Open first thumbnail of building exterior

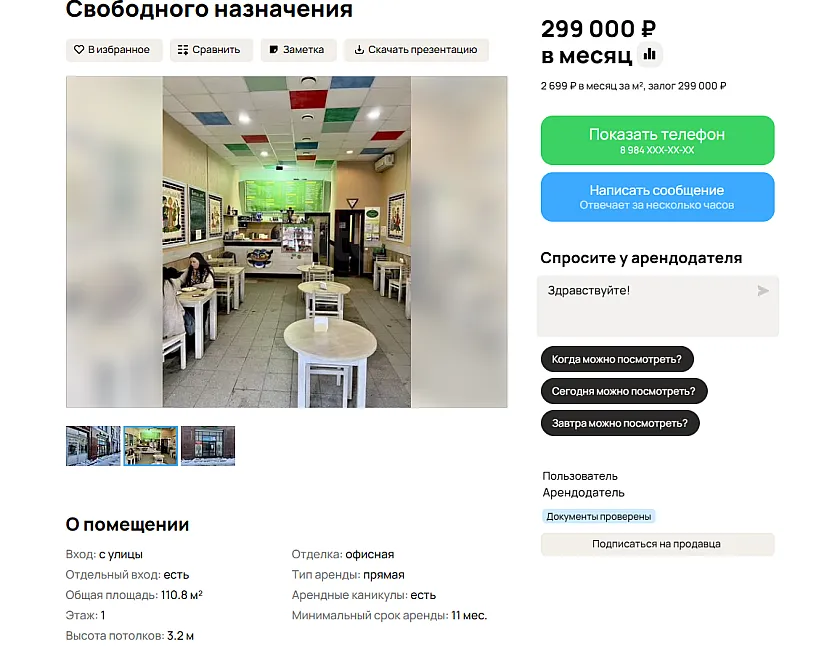coord(93,446)
